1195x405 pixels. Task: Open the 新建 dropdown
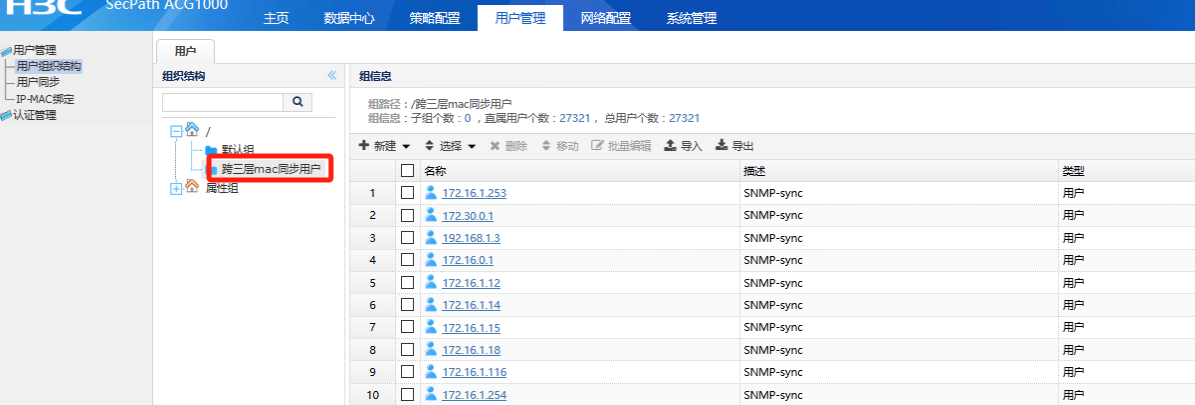tap(384, 146)
